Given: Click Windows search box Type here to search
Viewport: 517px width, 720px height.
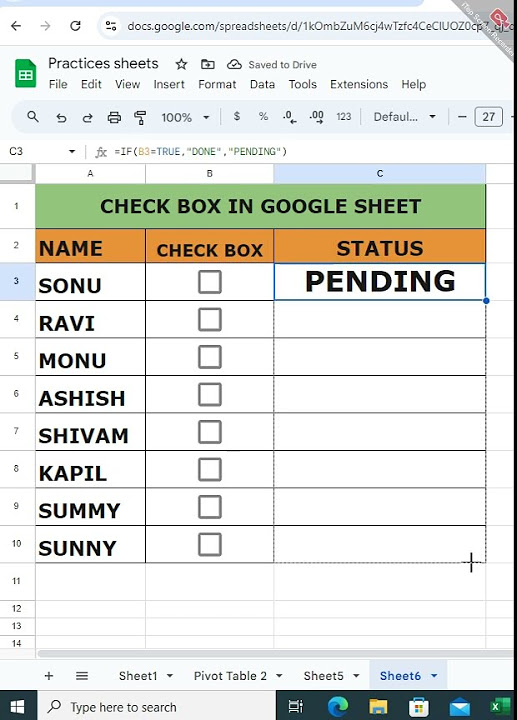Looking at the screenshot, I should (156, 706).
